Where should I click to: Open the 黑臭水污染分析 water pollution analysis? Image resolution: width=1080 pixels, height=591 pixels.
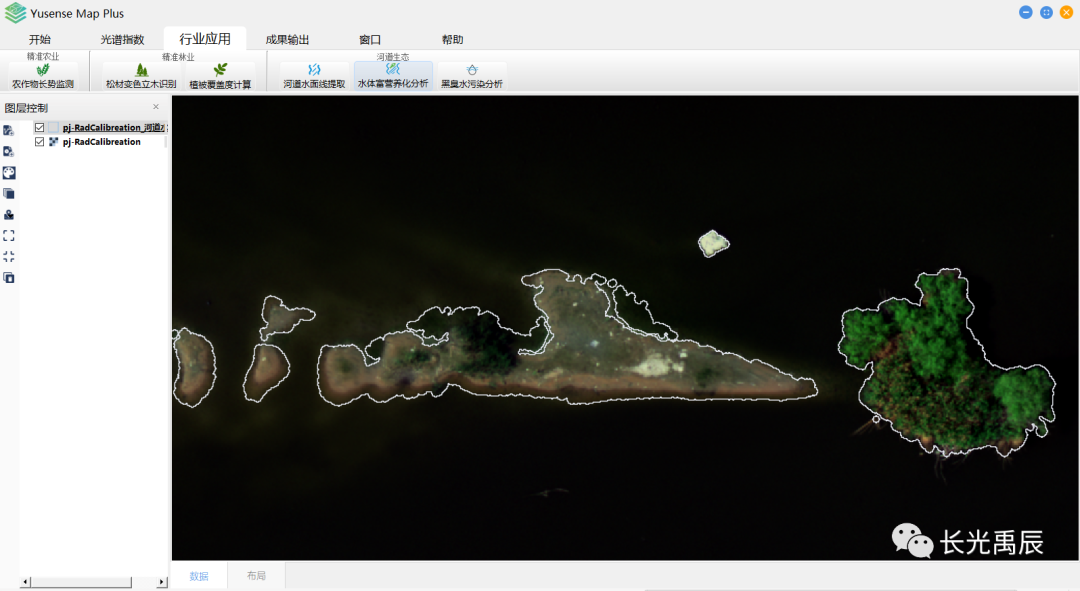click(x=472, y=77)
